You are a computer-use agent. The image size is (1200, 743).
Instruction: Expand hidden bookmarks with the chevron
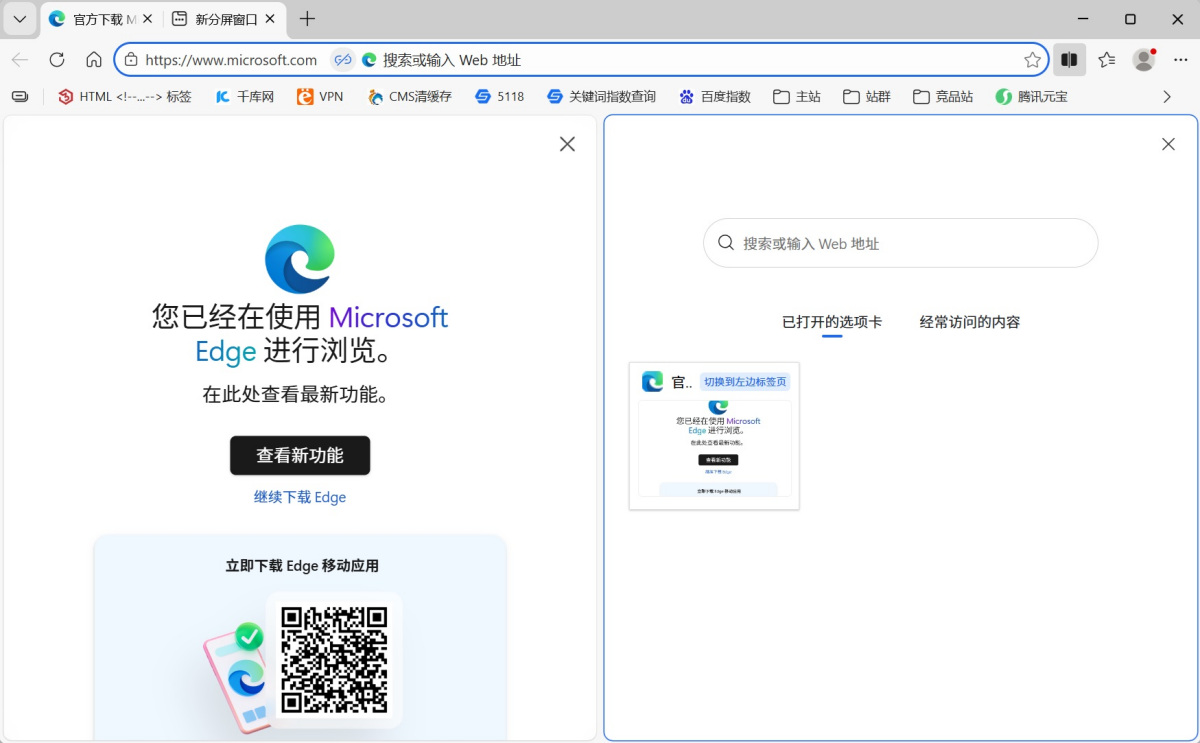point(1166,96)
